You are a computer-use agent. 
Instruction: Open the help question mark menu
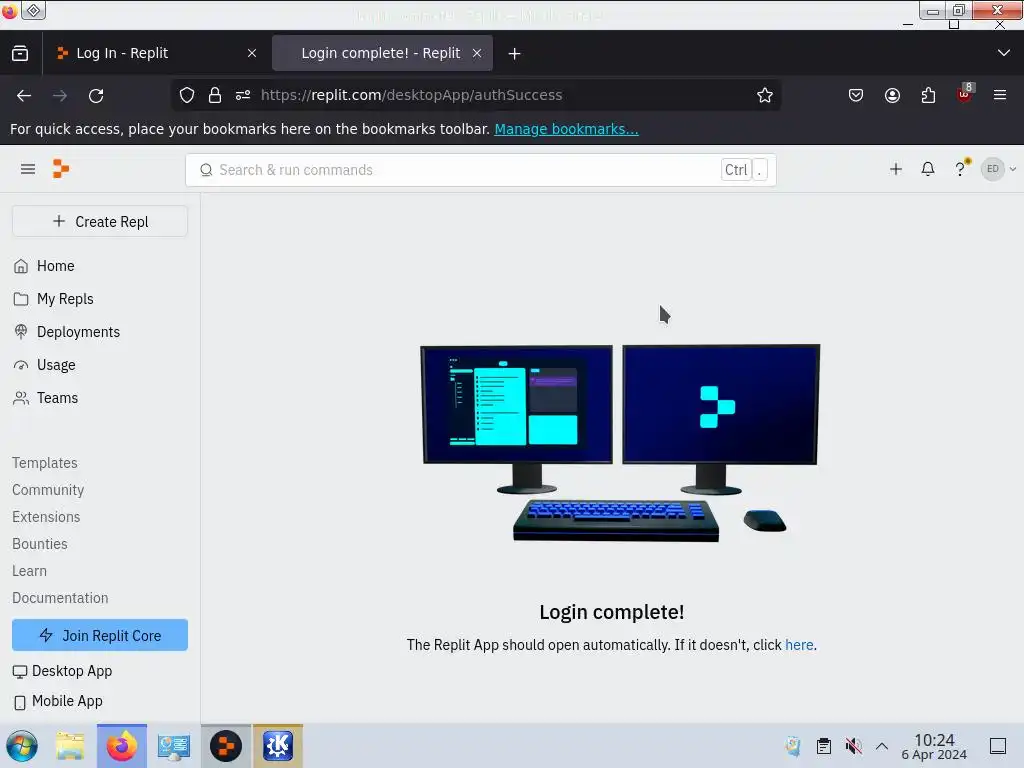click(x=960, y=169)
